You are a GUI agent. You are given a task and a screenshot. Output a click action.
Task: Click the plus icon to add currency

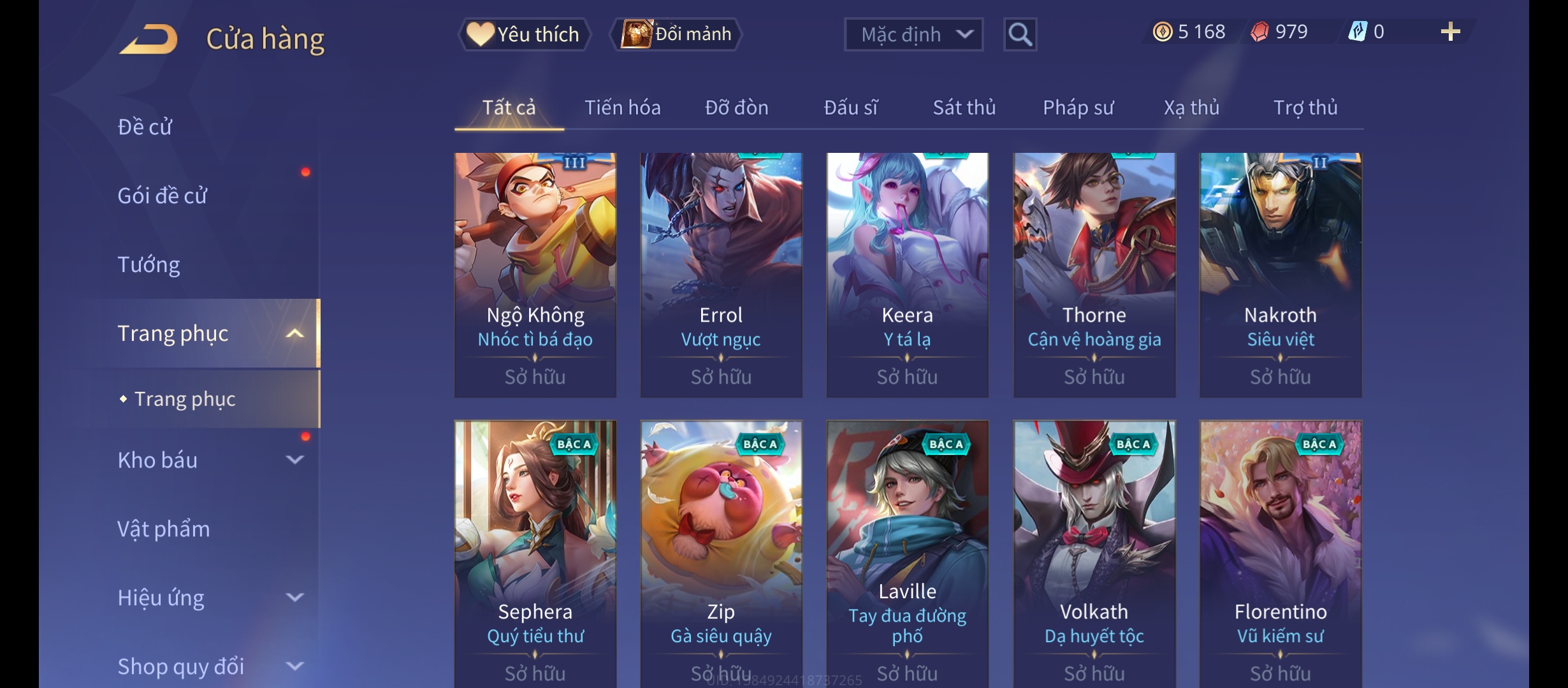tap(1450, 32)
